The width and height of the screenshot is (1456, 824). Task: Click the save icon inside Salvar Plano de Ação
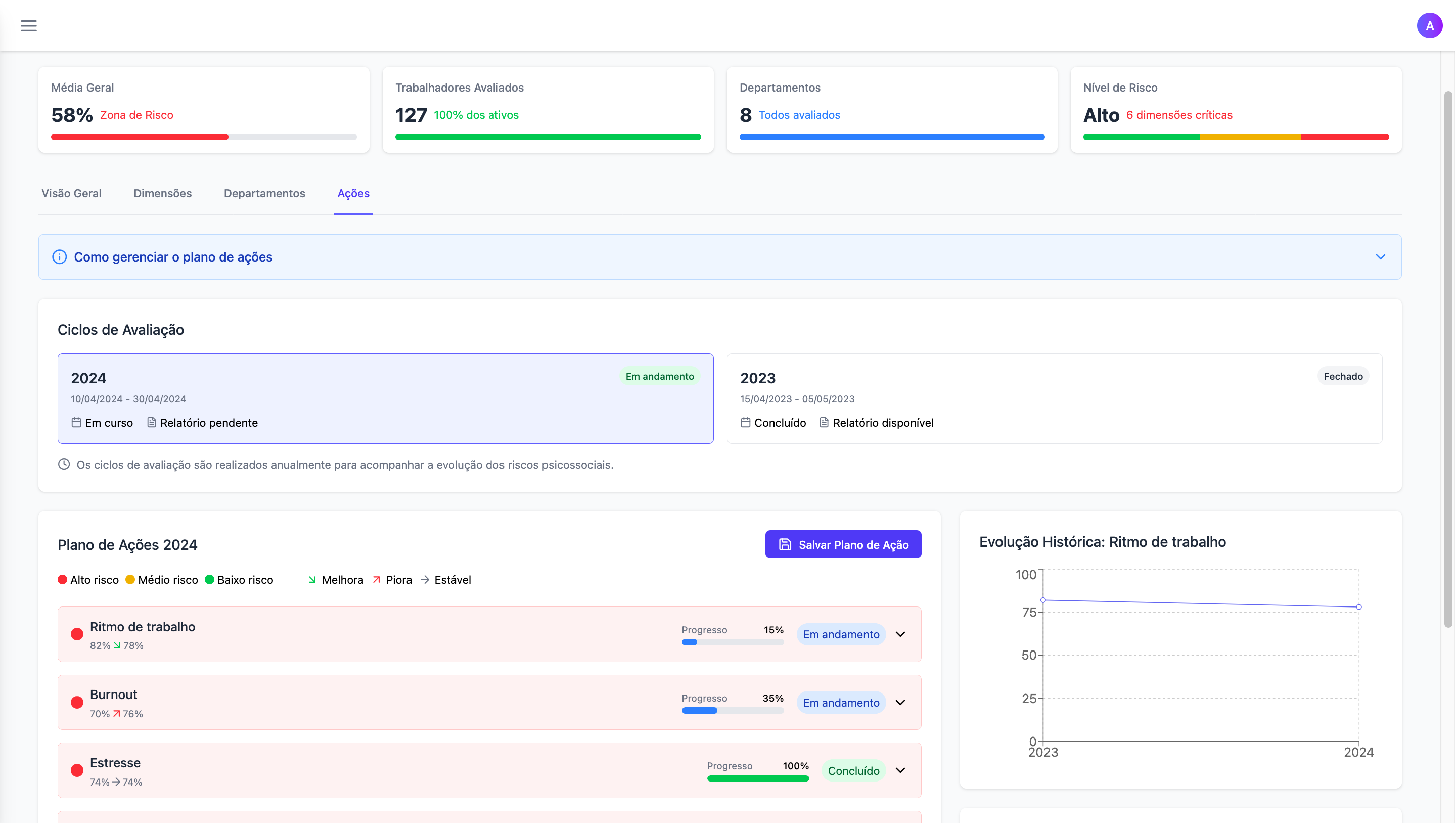[x=786, y=544]
